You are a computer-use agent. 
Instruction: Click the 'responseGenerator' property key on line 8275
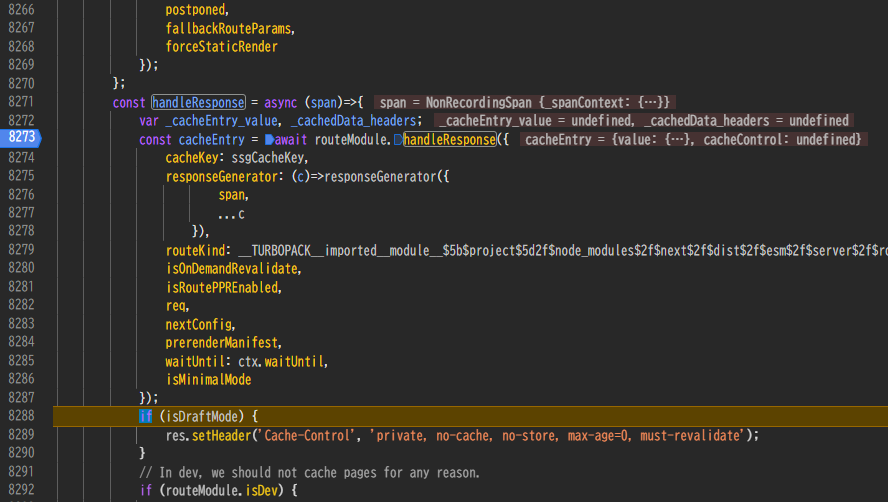pyautogui.click(x=221, y=176)
